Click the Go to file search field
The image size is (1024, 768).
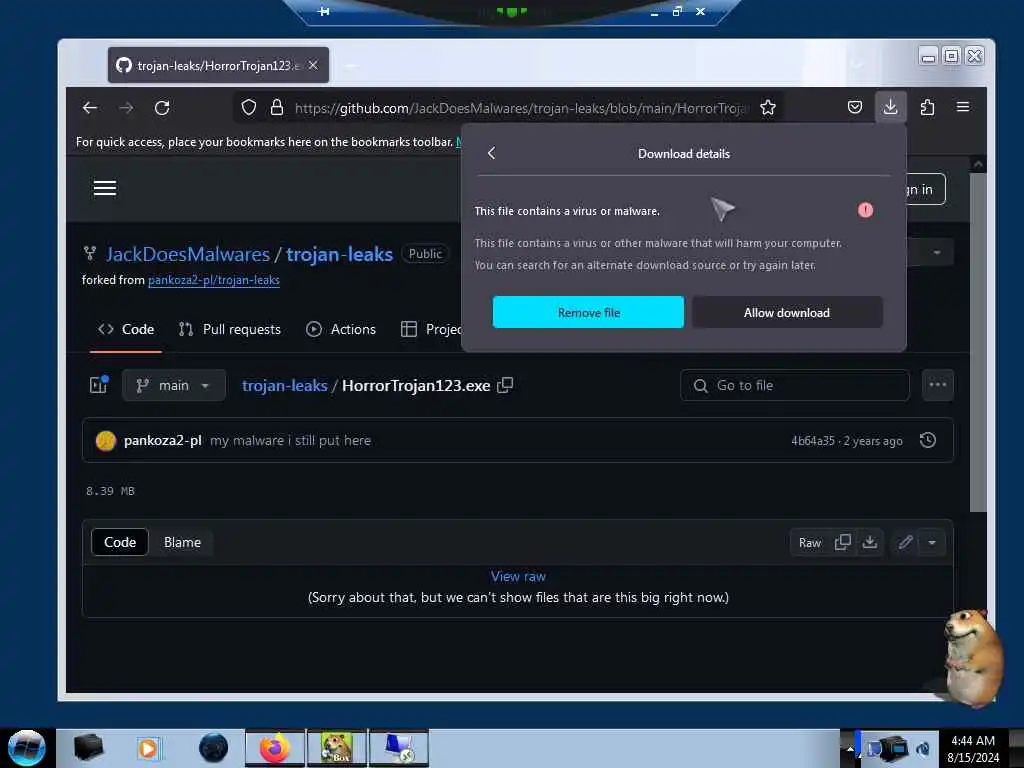795,385
